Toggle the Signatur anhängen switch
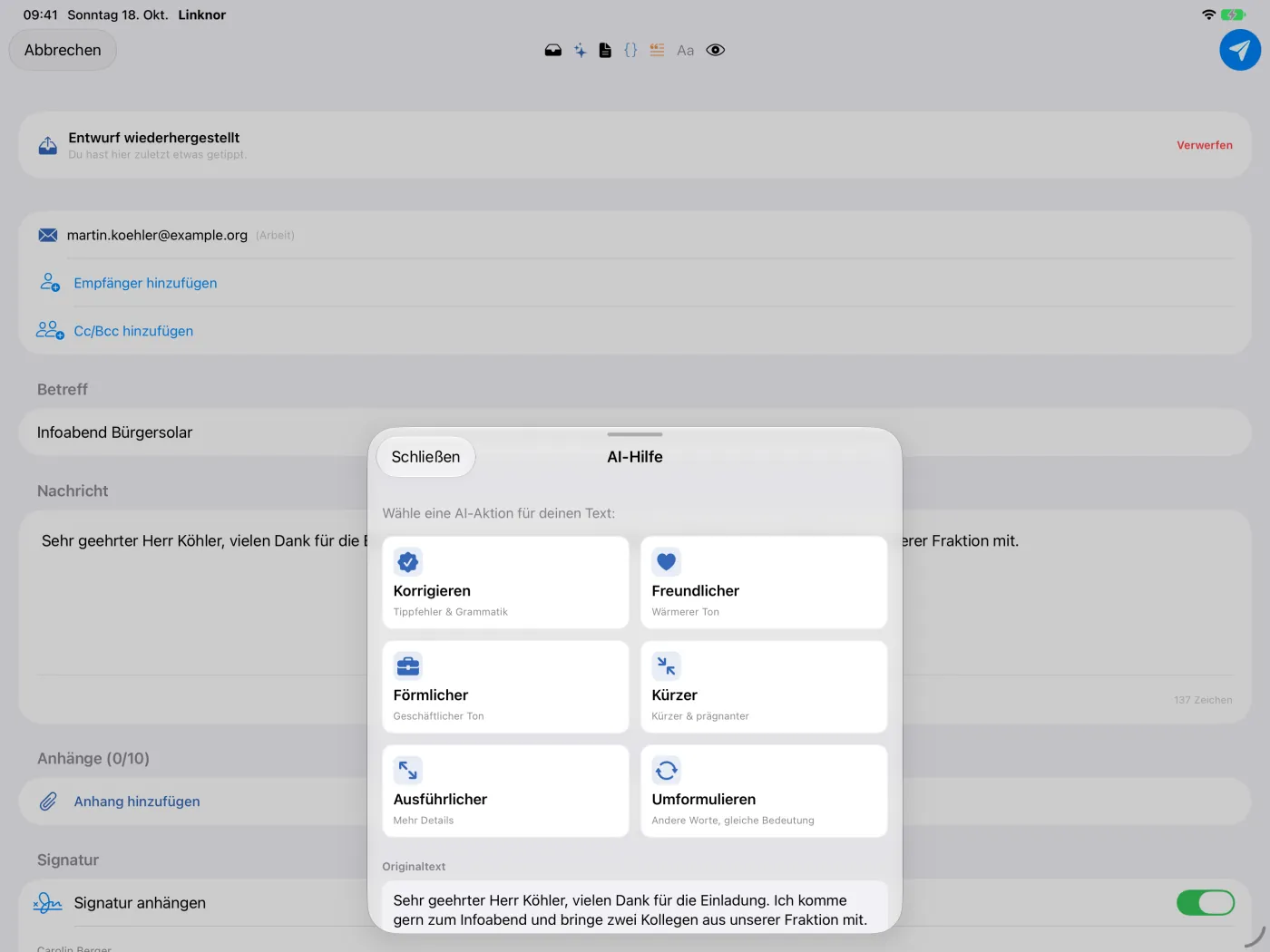 [1205, 903]
